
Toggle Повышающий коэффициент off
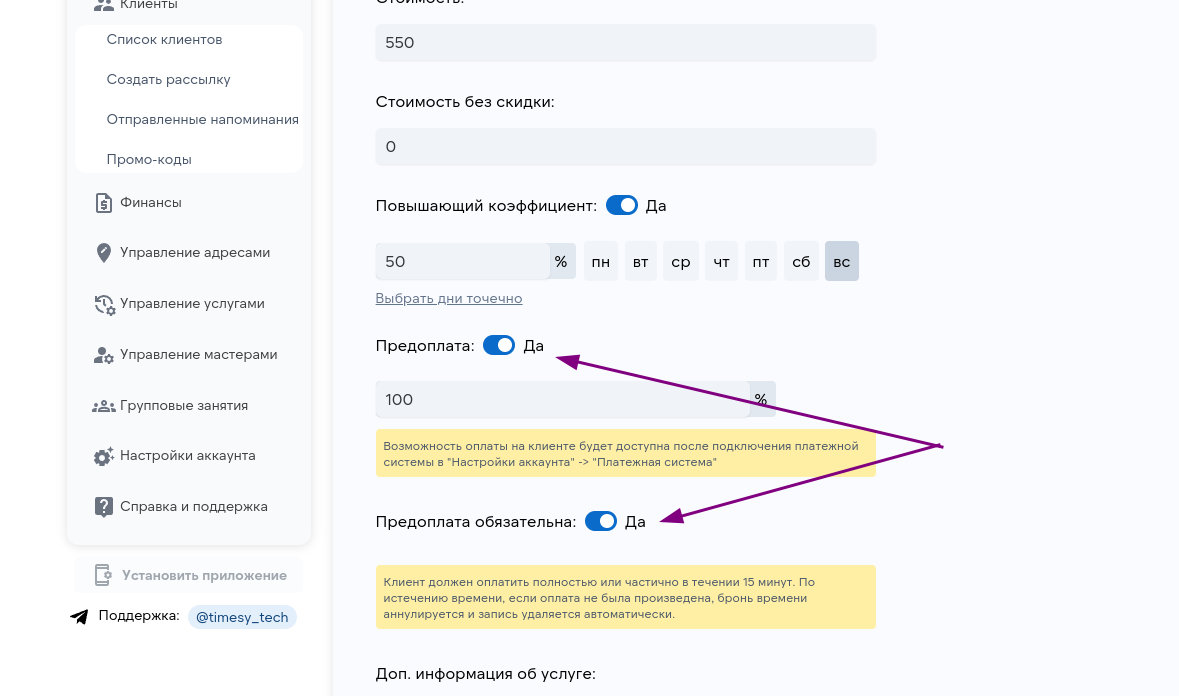coord(621,205)
